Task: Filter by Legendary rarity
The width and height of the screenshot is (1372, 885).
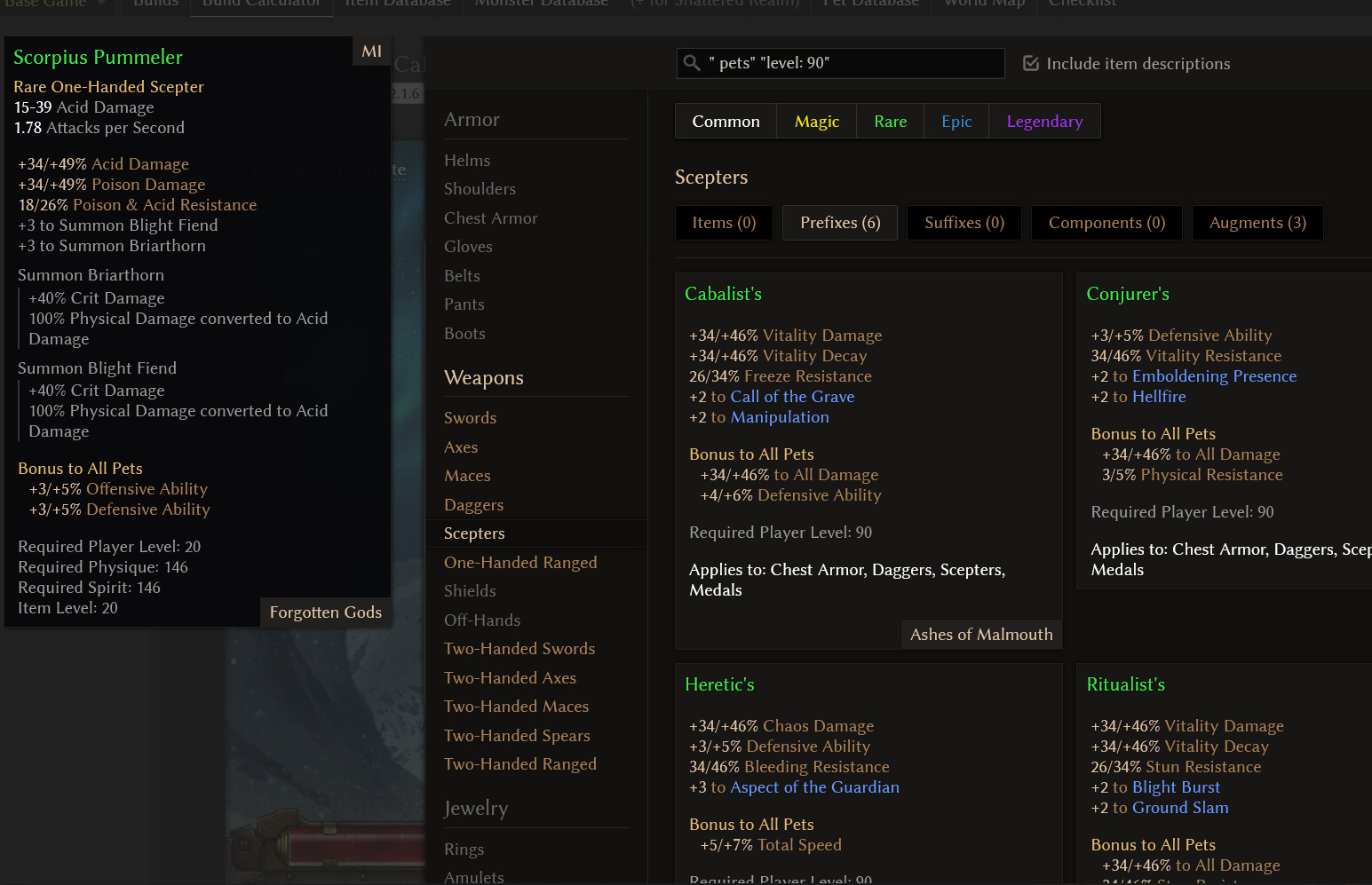Action: (1044, 122)
